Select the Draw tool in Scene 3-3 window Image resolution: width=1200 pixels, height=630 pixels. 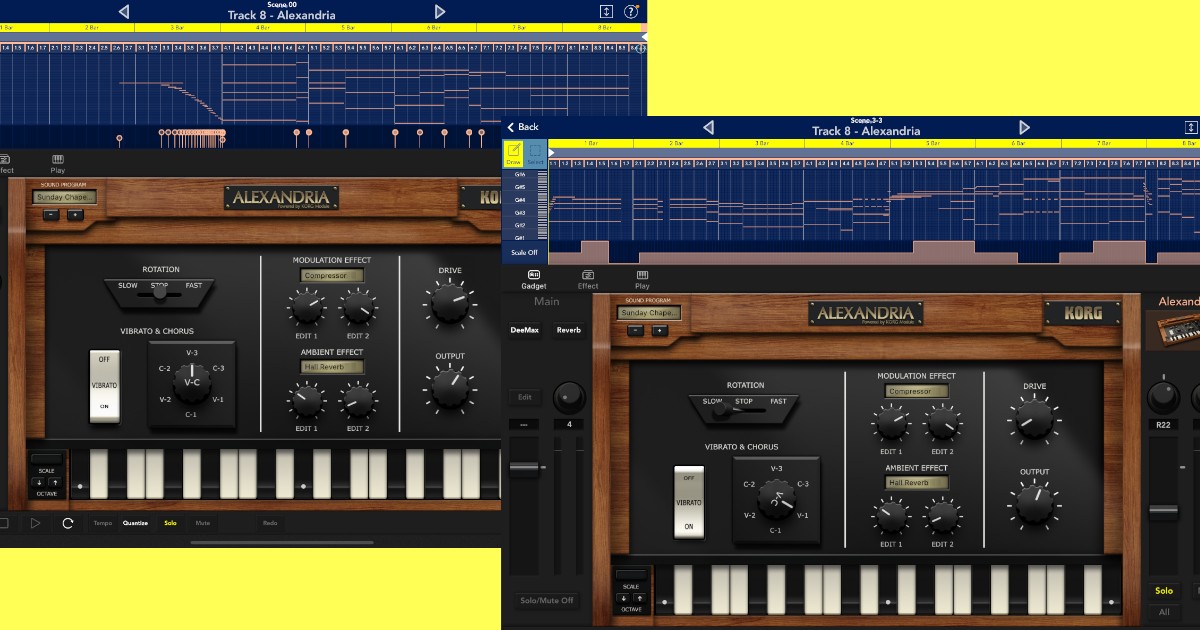pyautogui.click(x=513, y=153)
